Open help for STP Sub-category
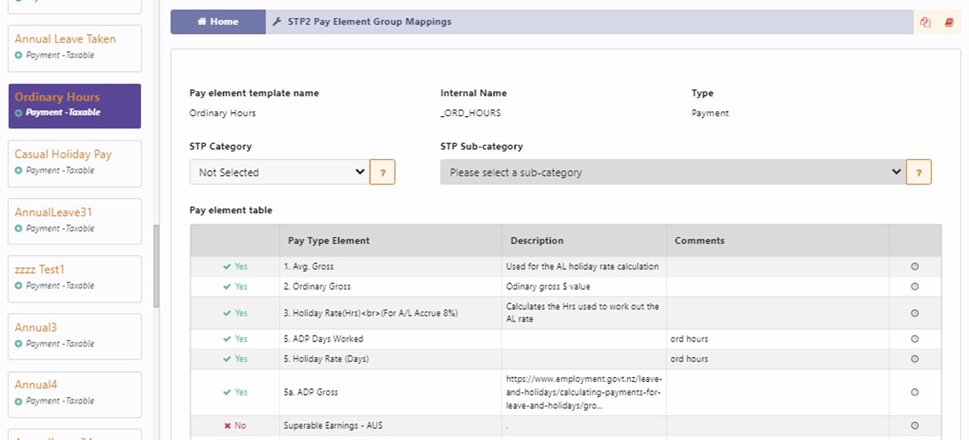 coord(919,172)
